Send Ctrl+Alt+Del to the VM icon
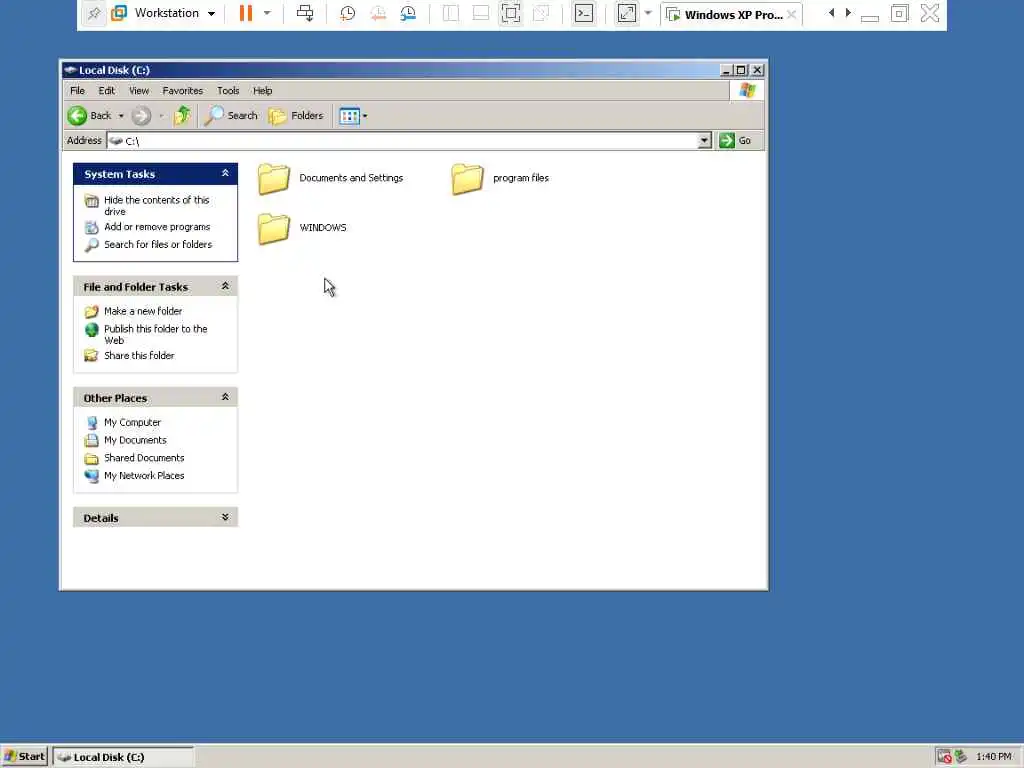This screenshot has height=768, width=1024. pyautogui.click(x=305, y=13)
